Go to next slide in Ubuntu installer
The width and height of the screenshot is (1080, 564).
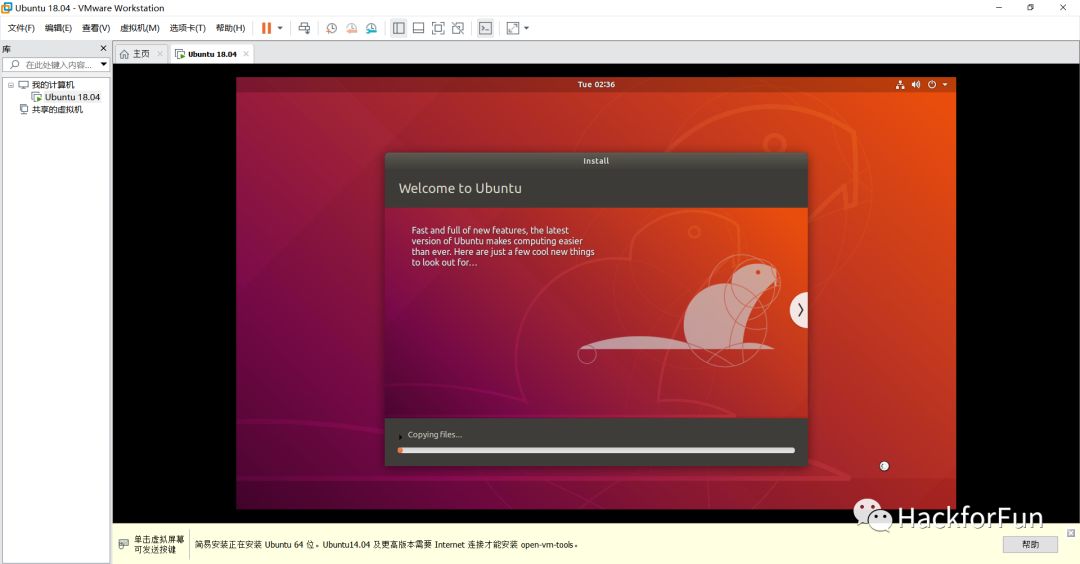click(x=799, y=310)
